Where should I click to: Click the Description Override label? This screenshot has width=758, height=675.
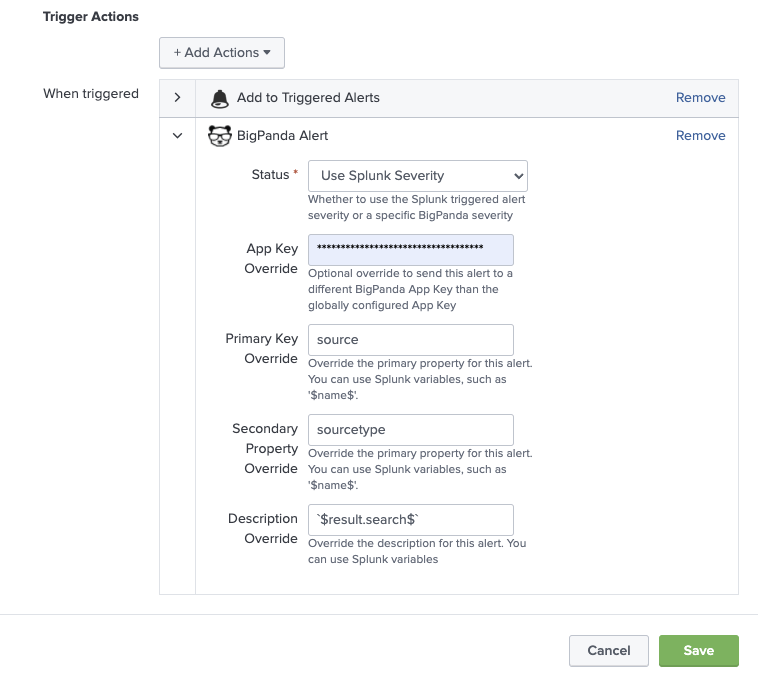pyautogui.click(x=263, y=528)
